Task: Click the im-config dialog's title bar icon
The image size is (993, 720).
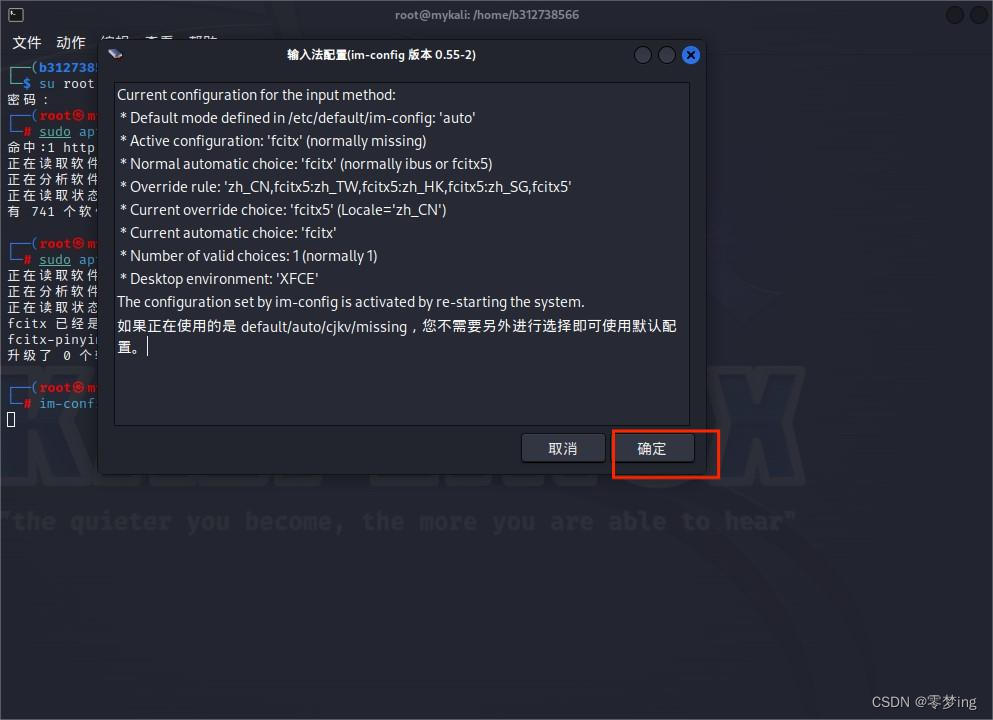Action: coord(115,54)
